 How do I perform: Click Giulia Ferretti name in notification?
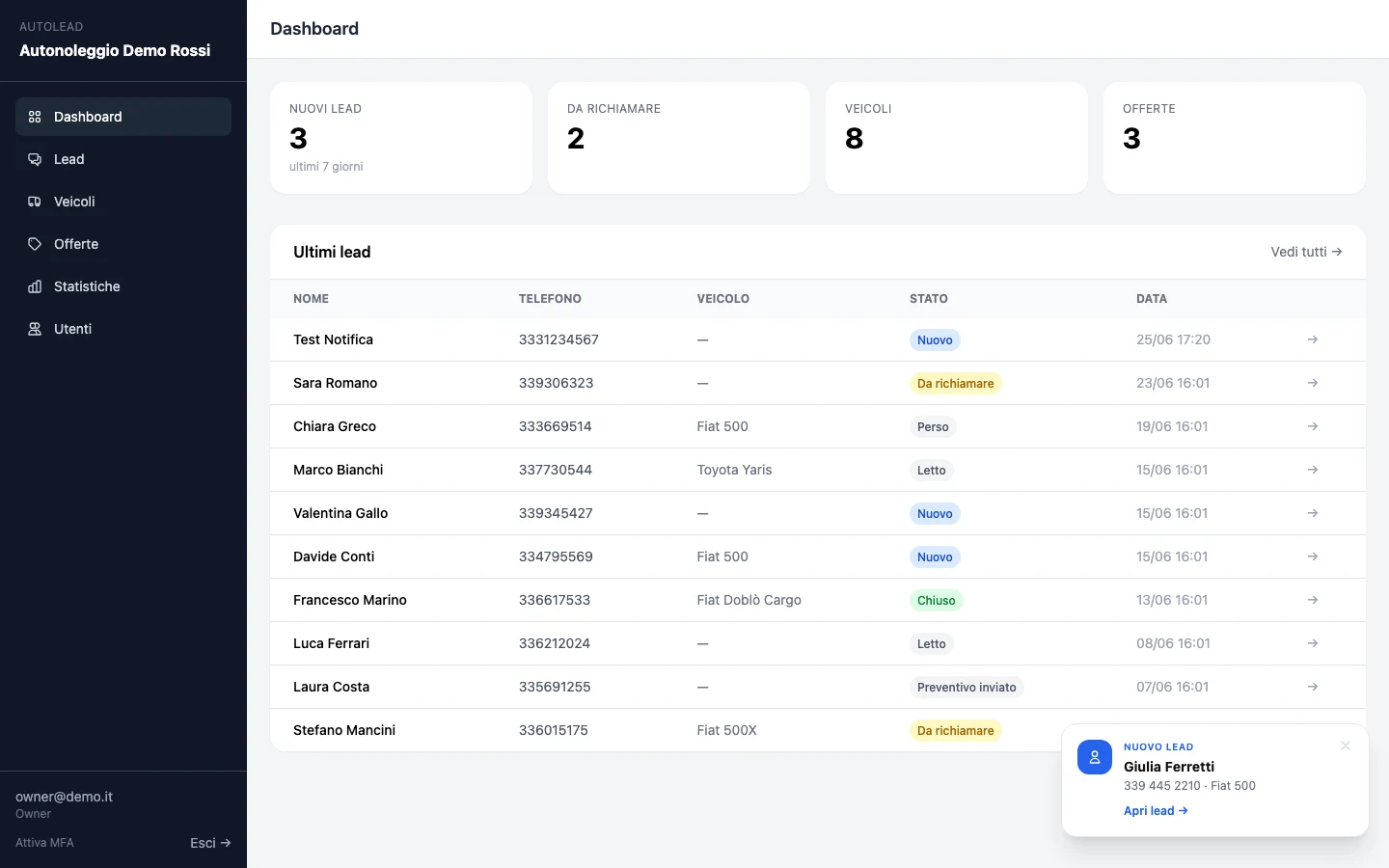pyautogui.click(x=1169, y=767)
